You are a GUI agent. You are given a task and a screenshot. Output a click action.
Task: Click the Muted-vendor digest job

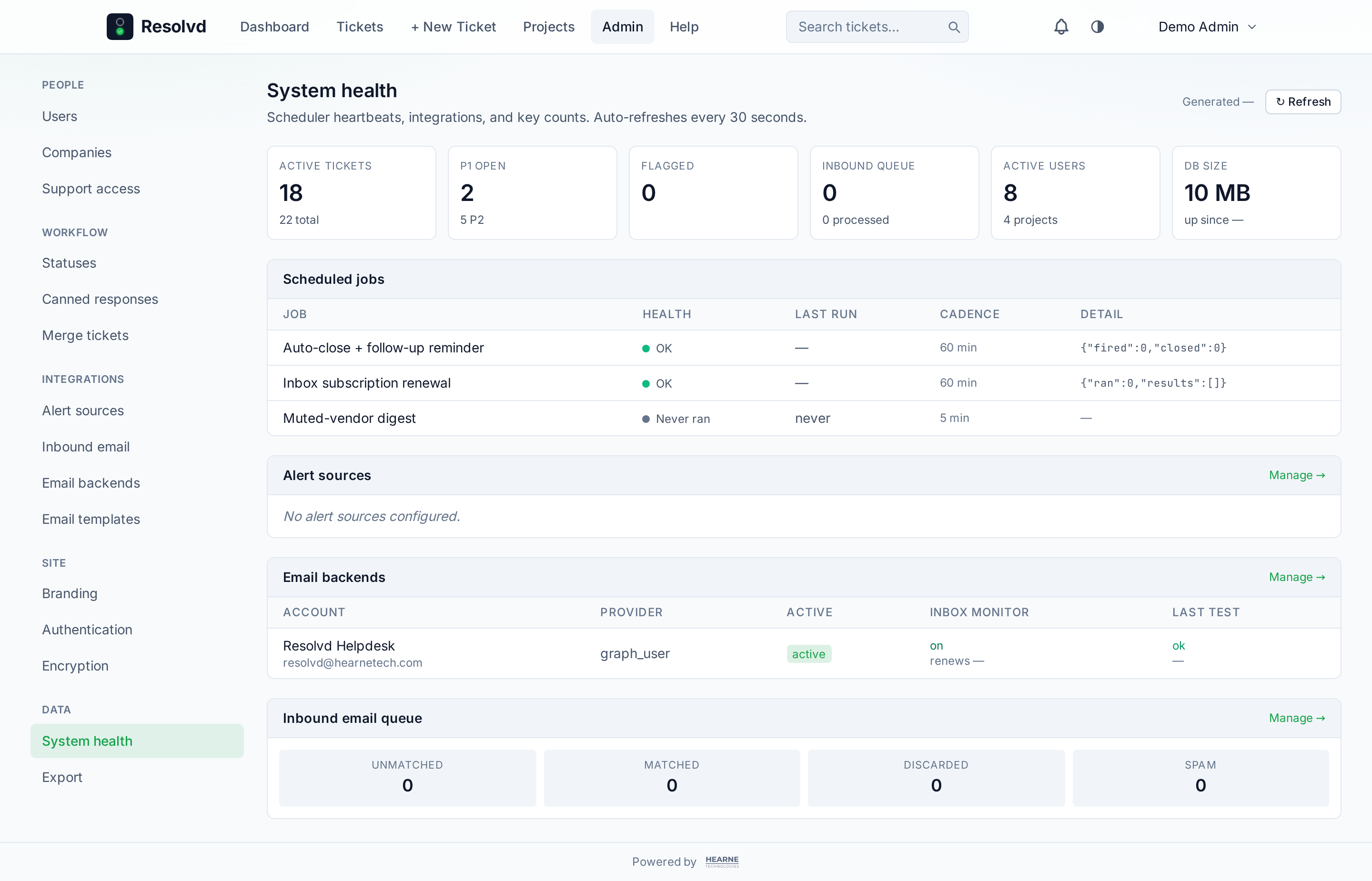(349, 418)
